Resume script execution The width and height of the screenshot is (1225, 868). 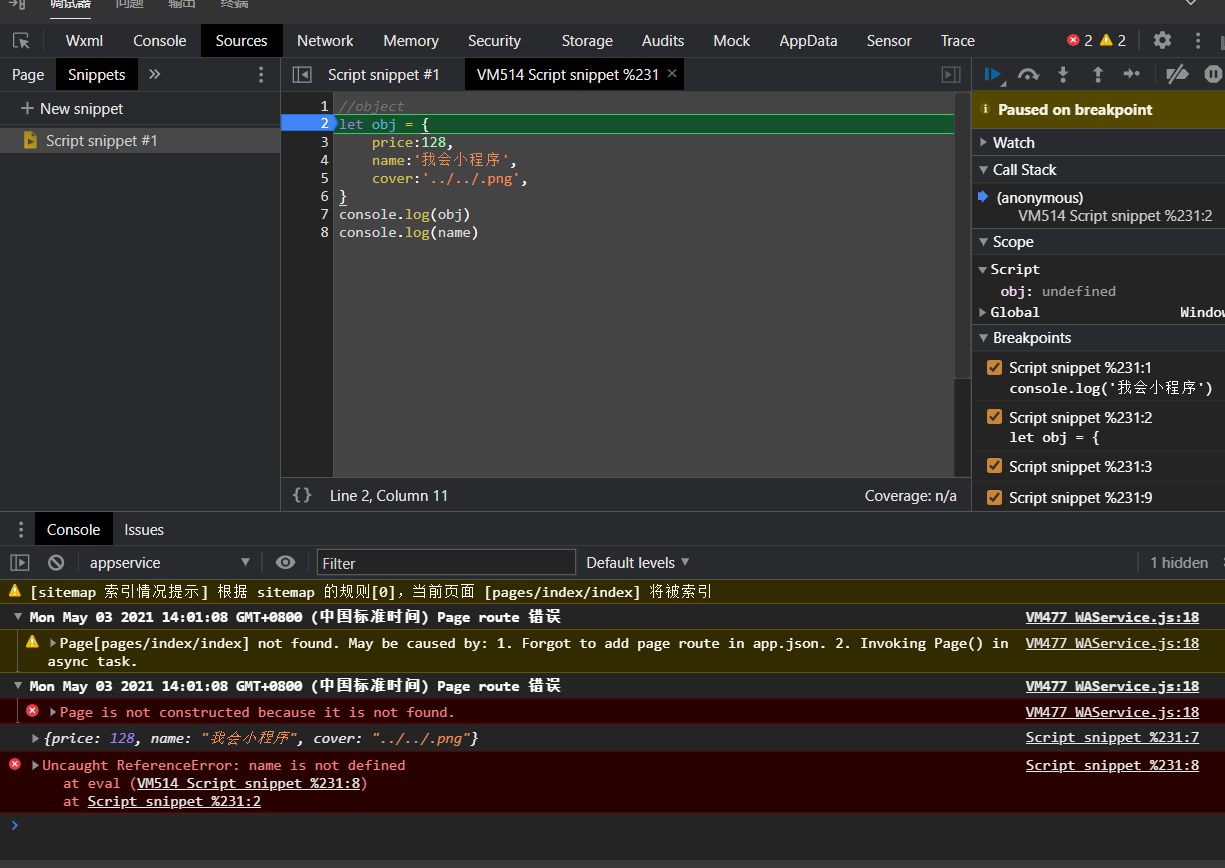pos(993,75)
